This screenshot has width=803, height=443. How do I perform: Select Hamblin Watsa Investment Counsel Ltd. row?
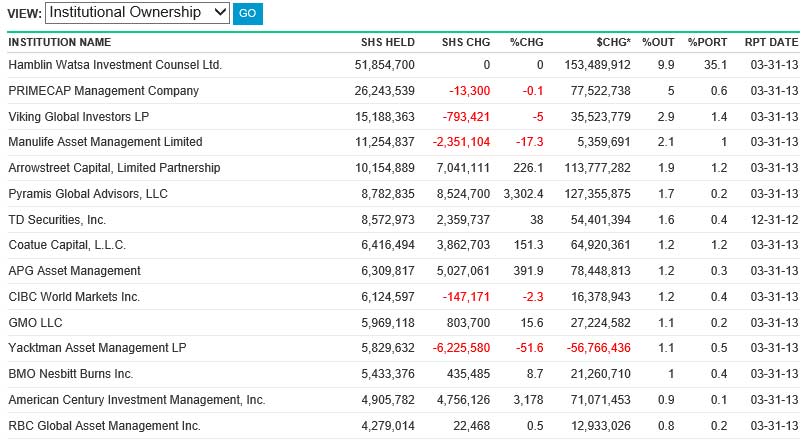click(x=115, y=65)
